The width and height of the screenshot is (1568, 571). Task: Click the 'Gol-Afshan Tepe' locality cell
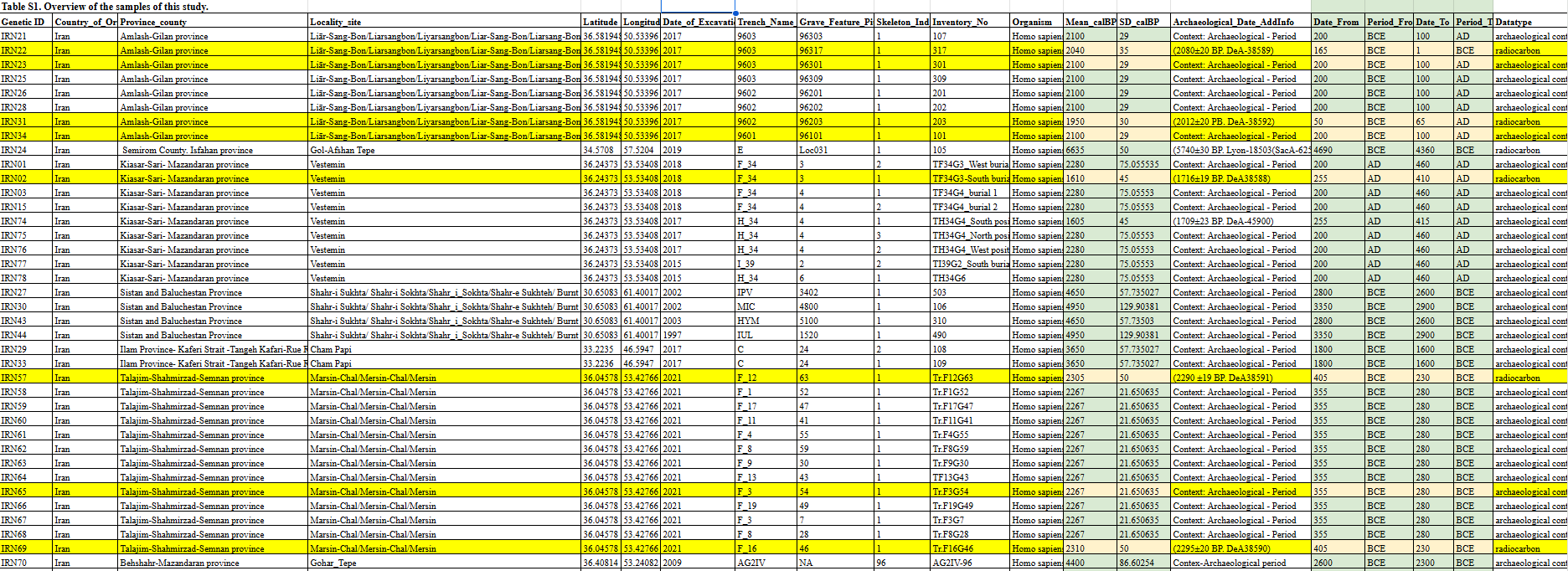tap(444, 150)
